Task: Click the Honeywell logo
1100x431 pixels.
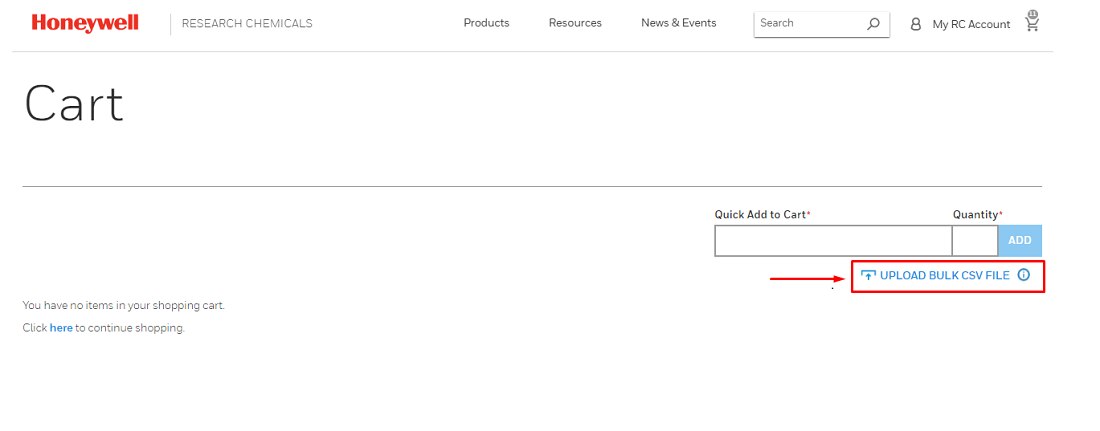Action: [x=85, y=23]
